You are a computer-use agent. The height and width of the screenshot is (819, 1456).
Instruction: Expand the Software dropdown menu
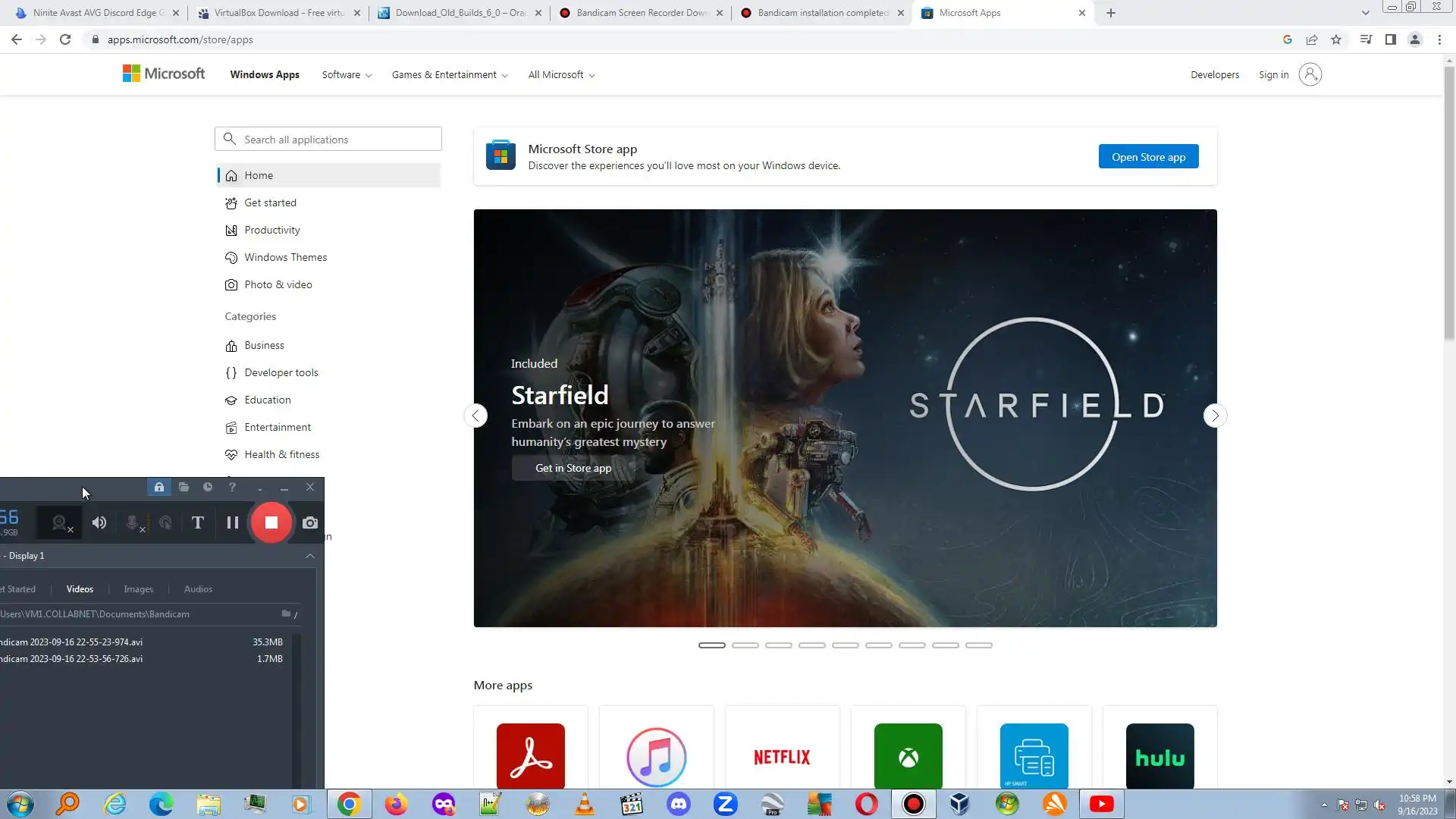pyautogui.click(x=347, y=75)
